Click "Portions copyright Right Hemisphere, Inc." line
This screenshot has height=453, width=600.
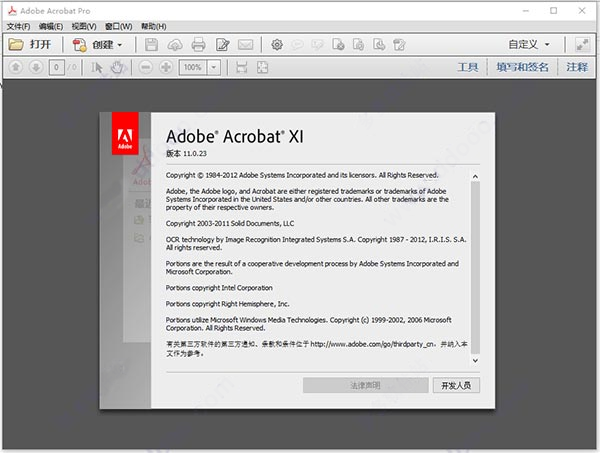[227, 304]
